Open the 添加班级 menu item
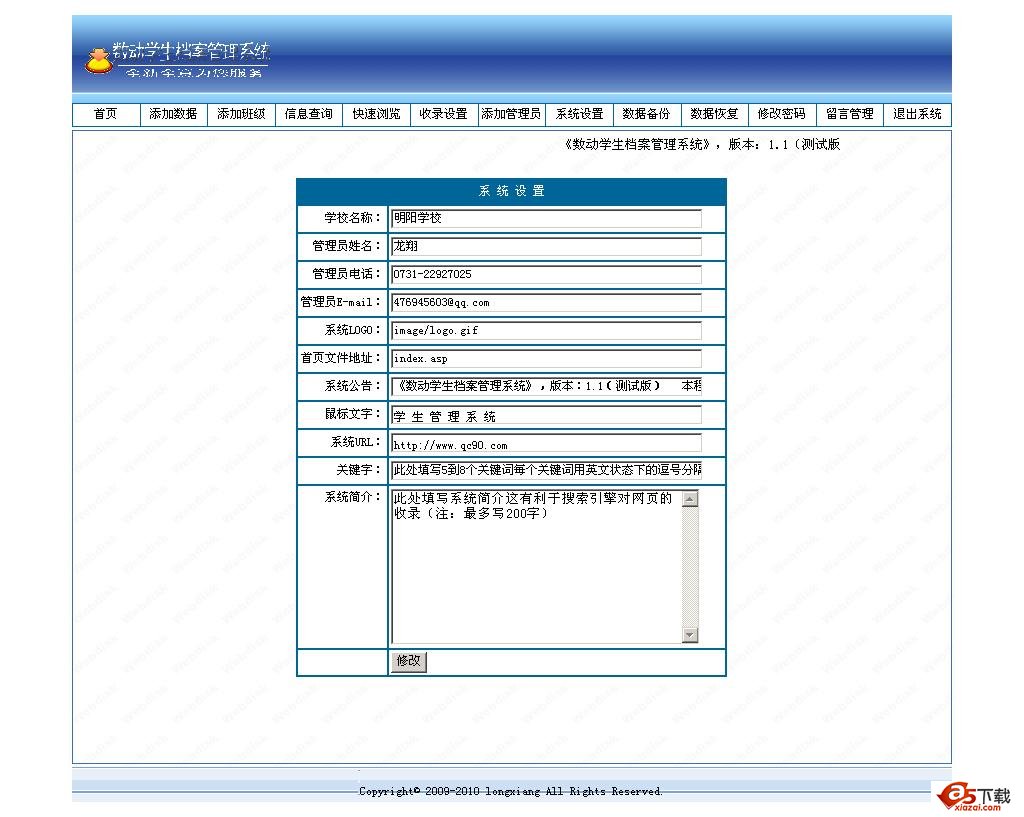 241,114
